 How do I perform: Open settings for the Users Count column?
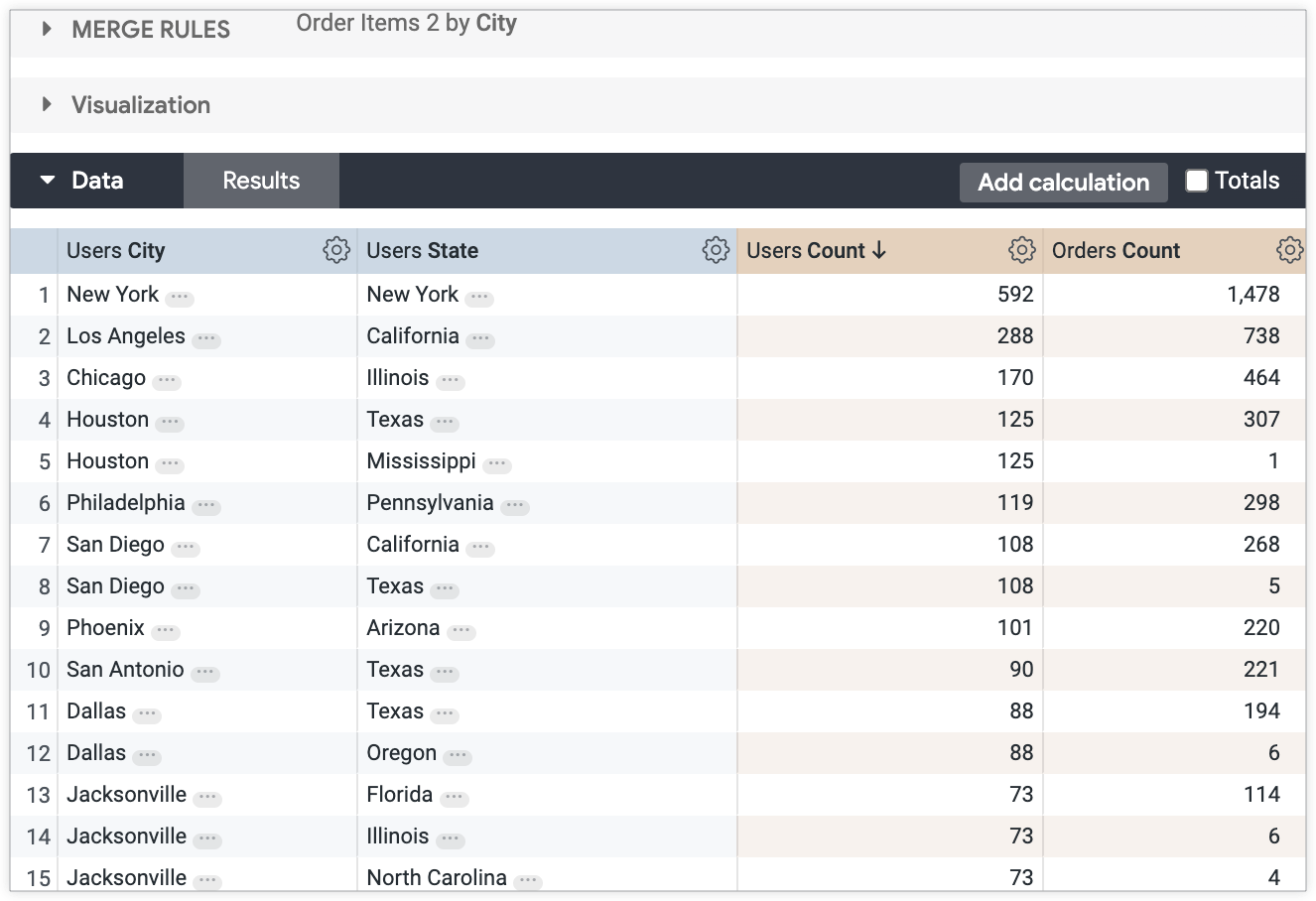[x=1021, y=250]
